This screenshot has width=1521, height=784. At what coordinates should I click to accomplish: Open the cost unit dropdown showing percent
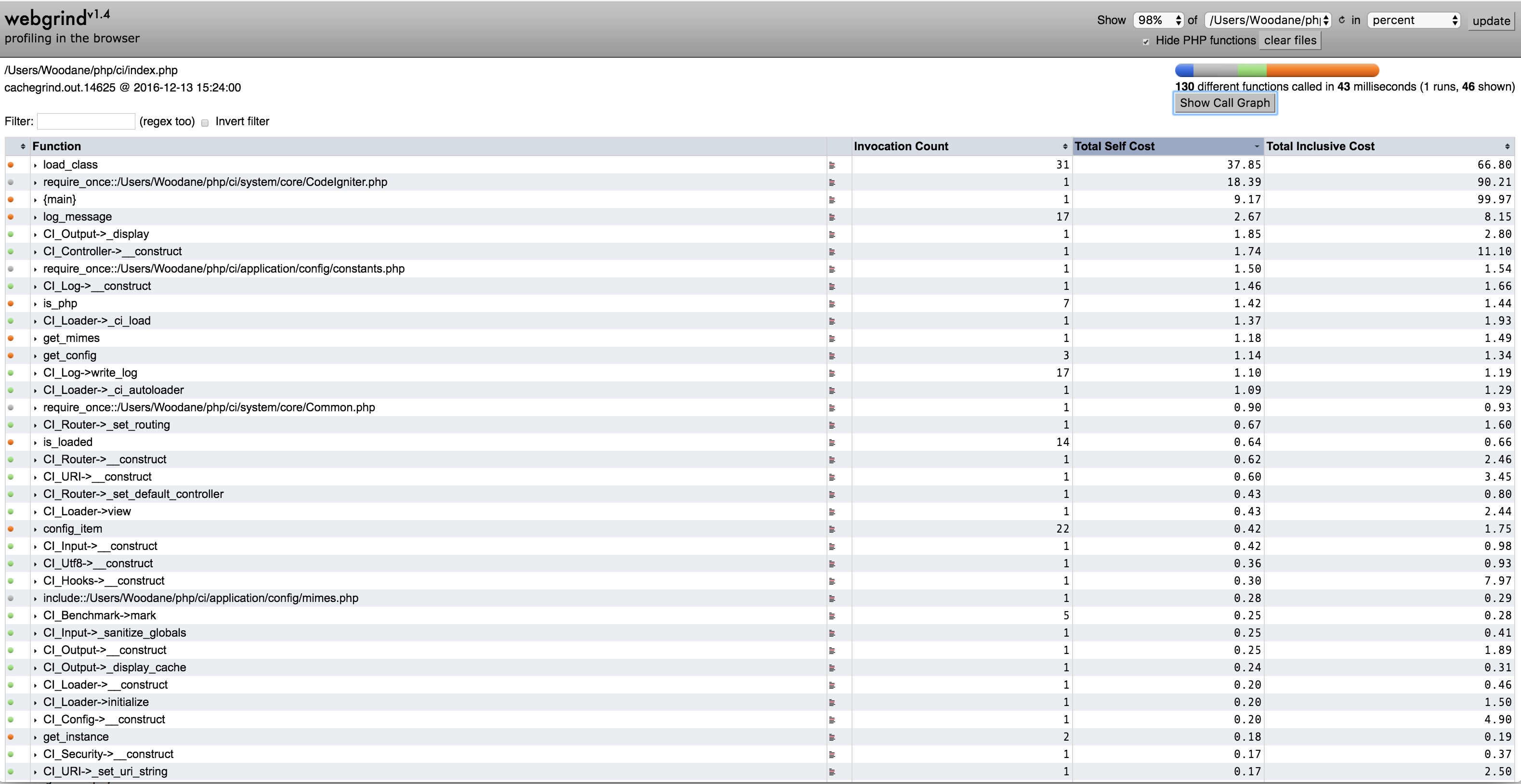click(x=1414, y=20)
